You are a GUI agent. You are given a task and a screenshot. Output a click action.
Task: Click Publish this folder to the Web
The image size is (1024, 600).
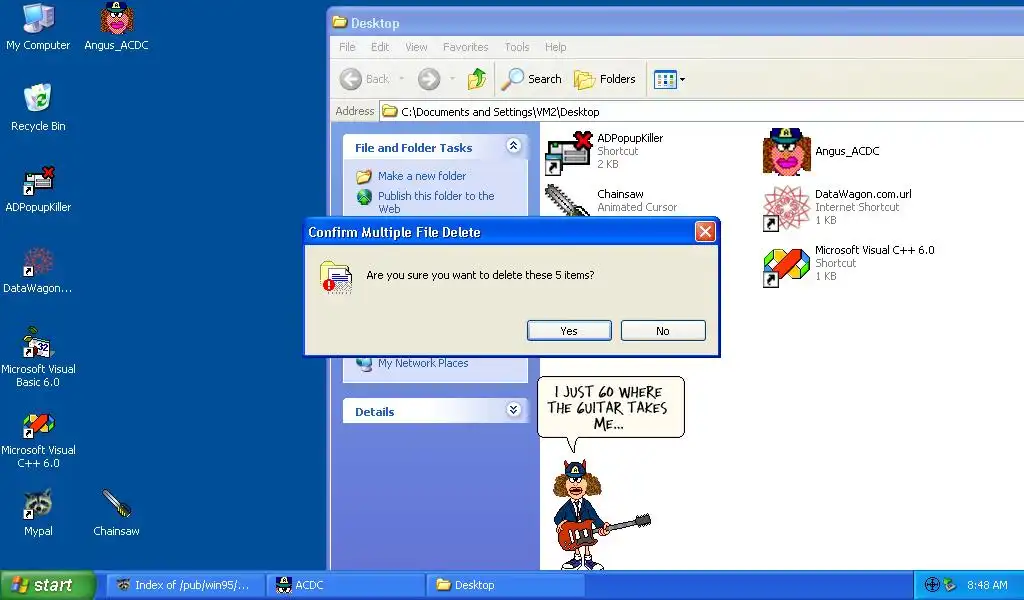click(436, 202)
